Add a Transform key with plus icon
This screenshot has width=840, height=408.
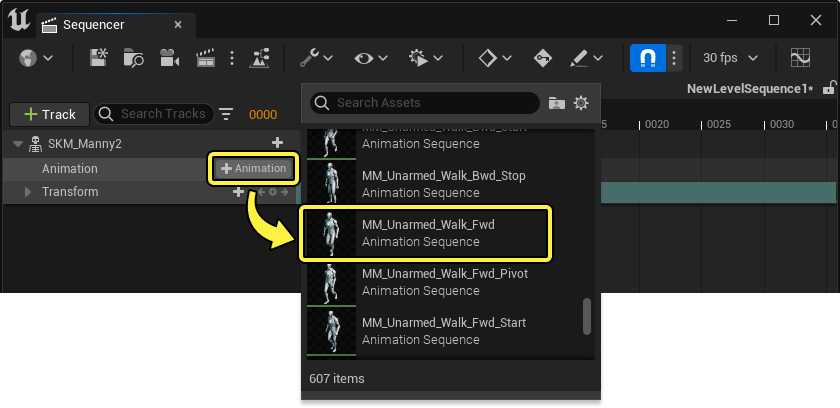pyautogui.click(x=238, y=192)
